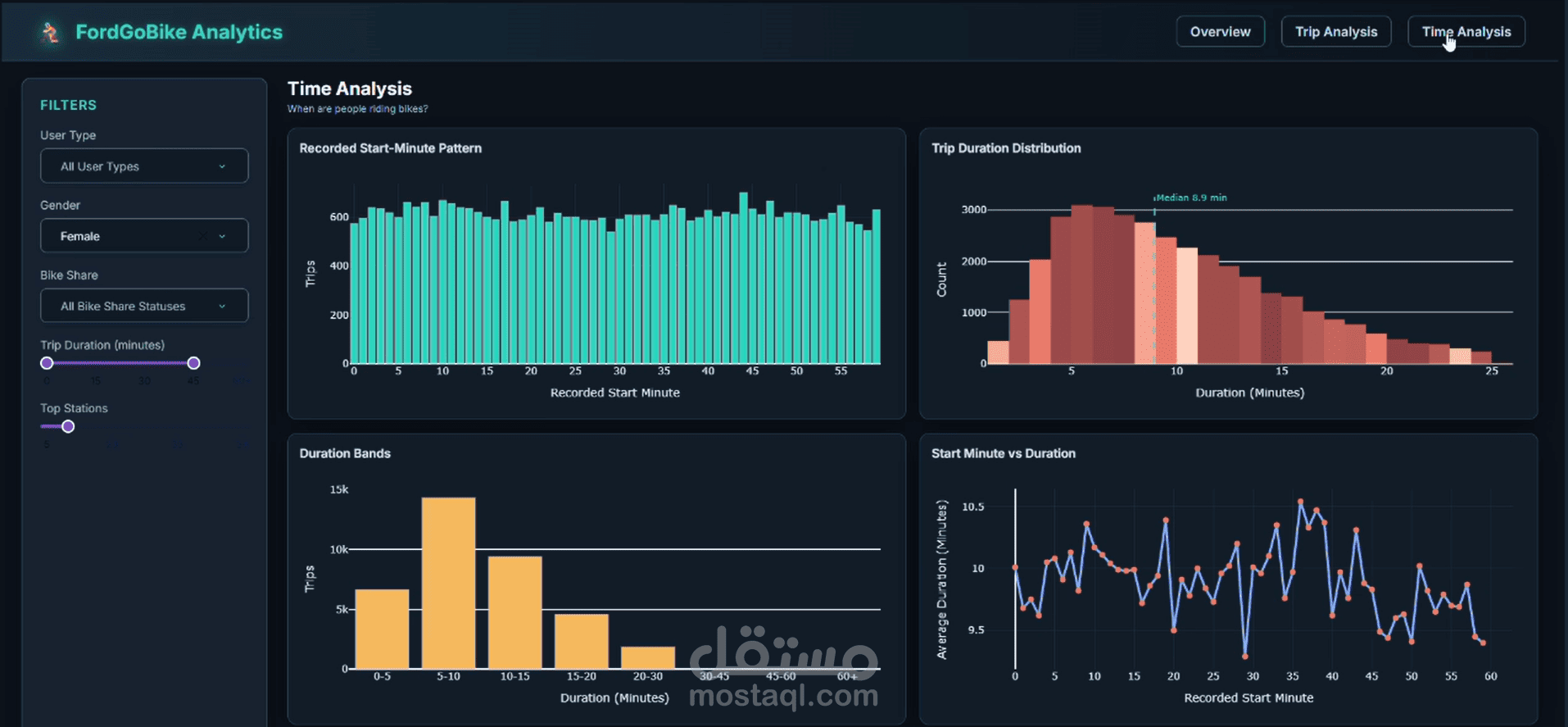Image resolution: width=1568 pixels, height=727 pixels.
Task: Click the 60+ duration band axis label
Action: [x=847, y=676]
